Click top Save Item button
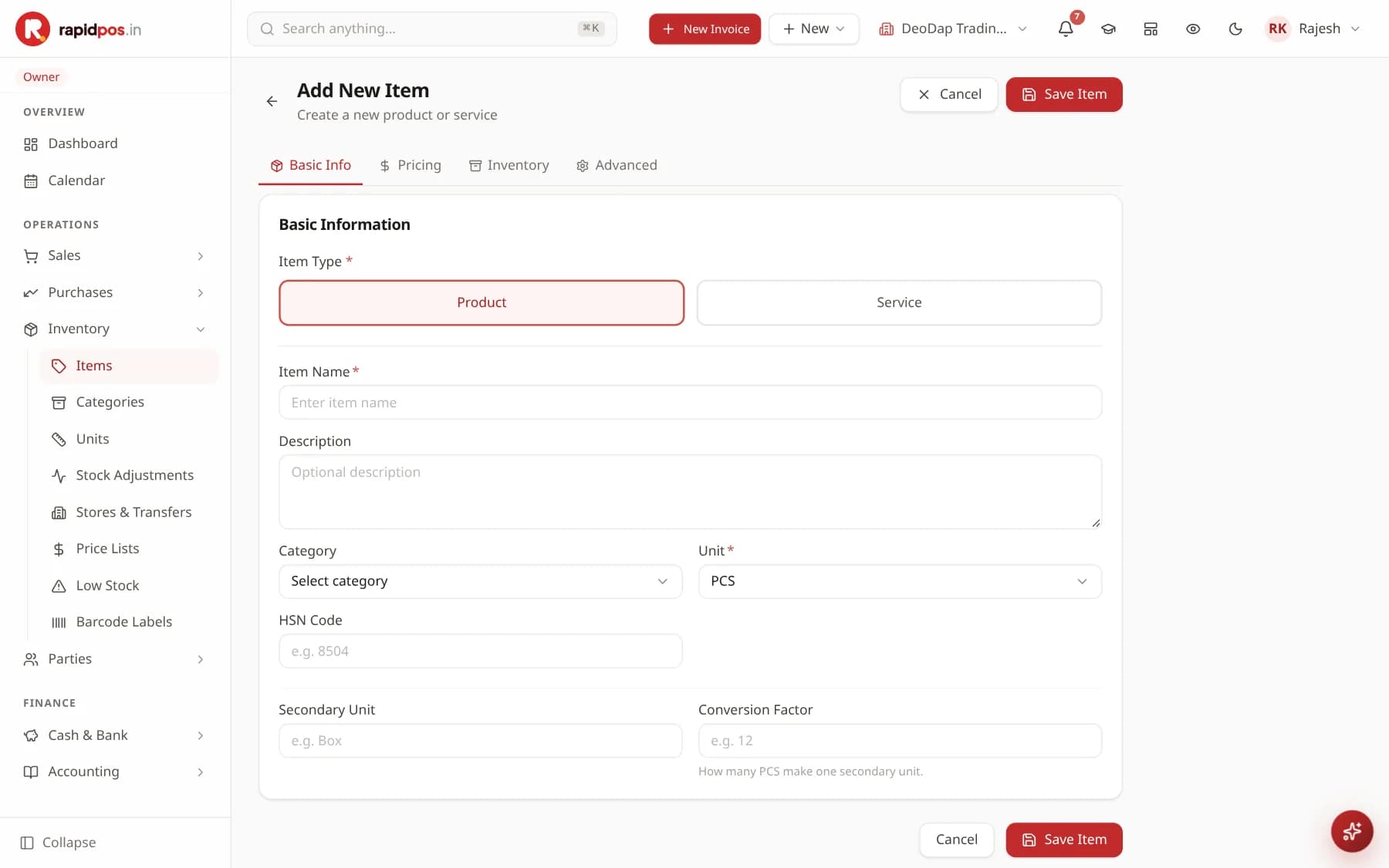The image size is (1389, 868). click(1064, 94)
